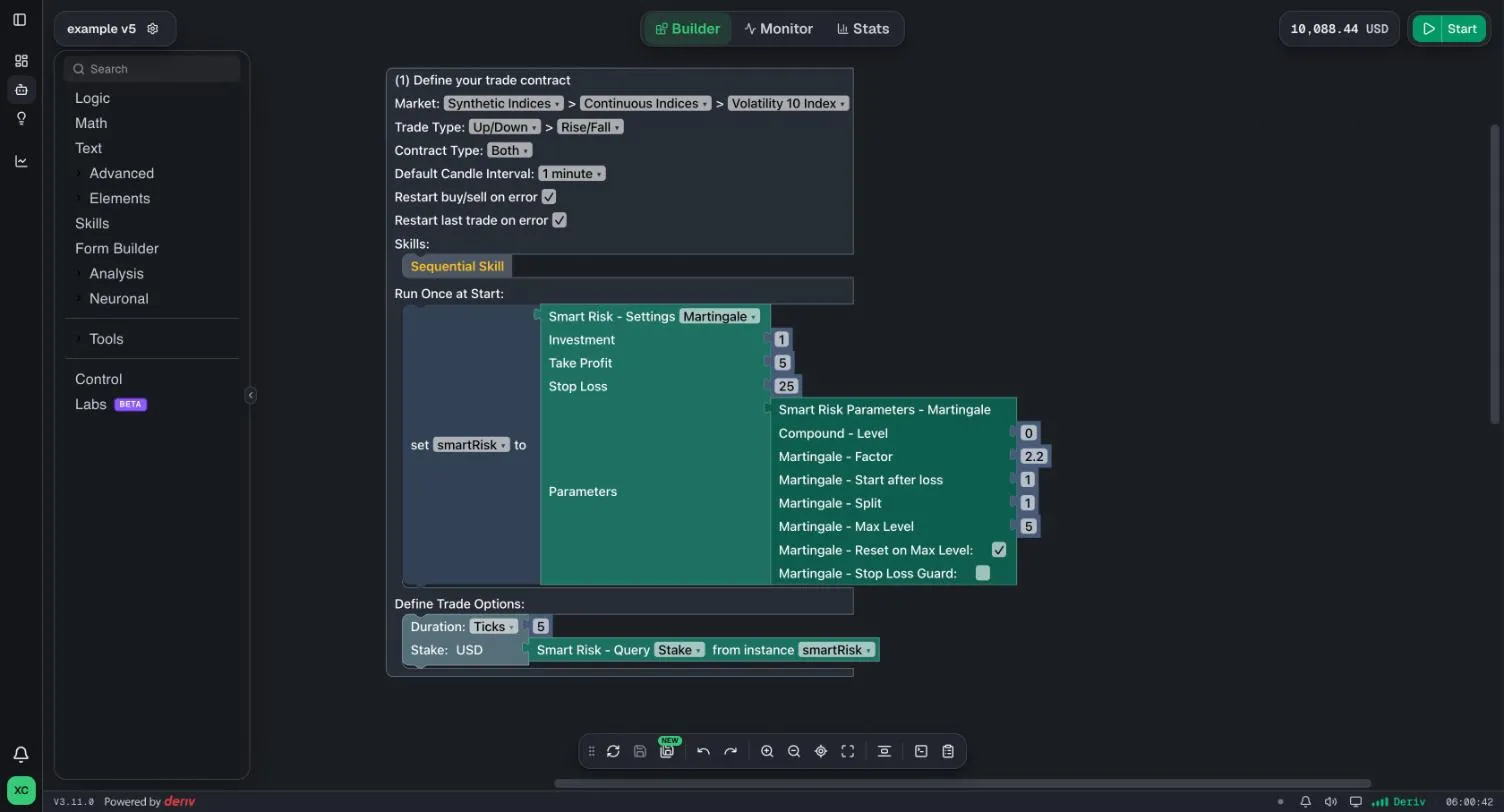Open settings gear next to example v5
This screenshot has width=1504, height=812.
pyautogui.click(x=153, y=29)
